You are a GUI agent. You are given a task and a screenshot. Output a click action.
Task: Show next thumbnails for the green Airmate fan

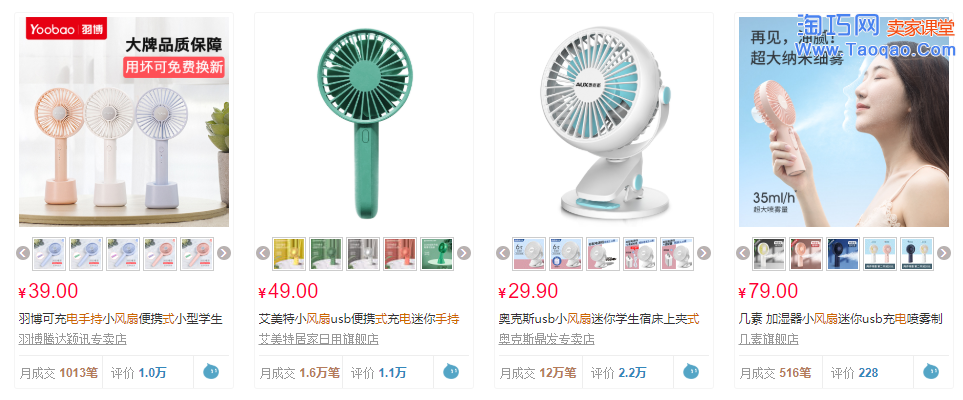click(x=464, y=253)
